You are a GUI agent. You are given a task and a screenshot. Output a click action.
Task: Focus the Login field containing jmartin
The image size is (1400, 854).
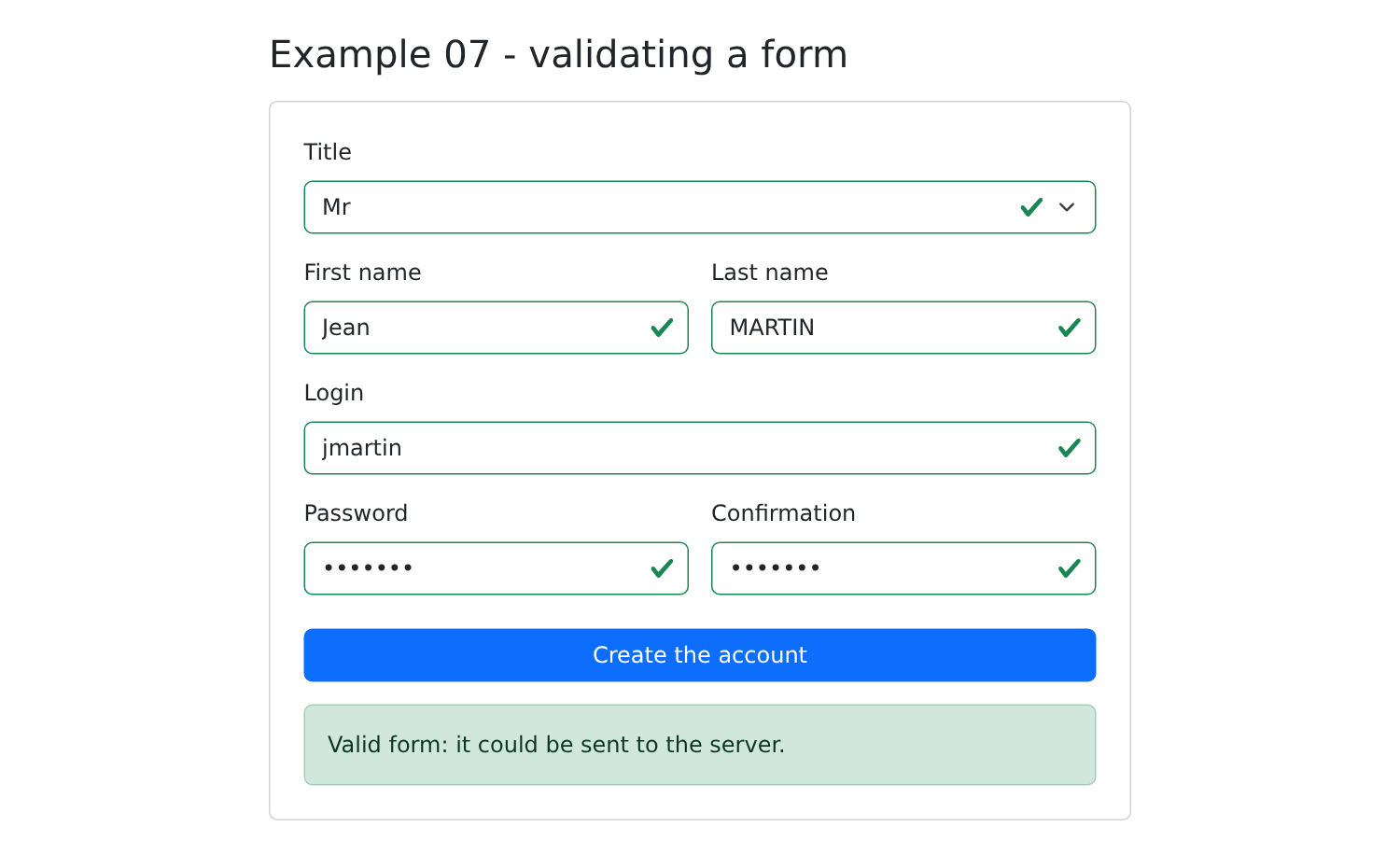coord(700,448)
